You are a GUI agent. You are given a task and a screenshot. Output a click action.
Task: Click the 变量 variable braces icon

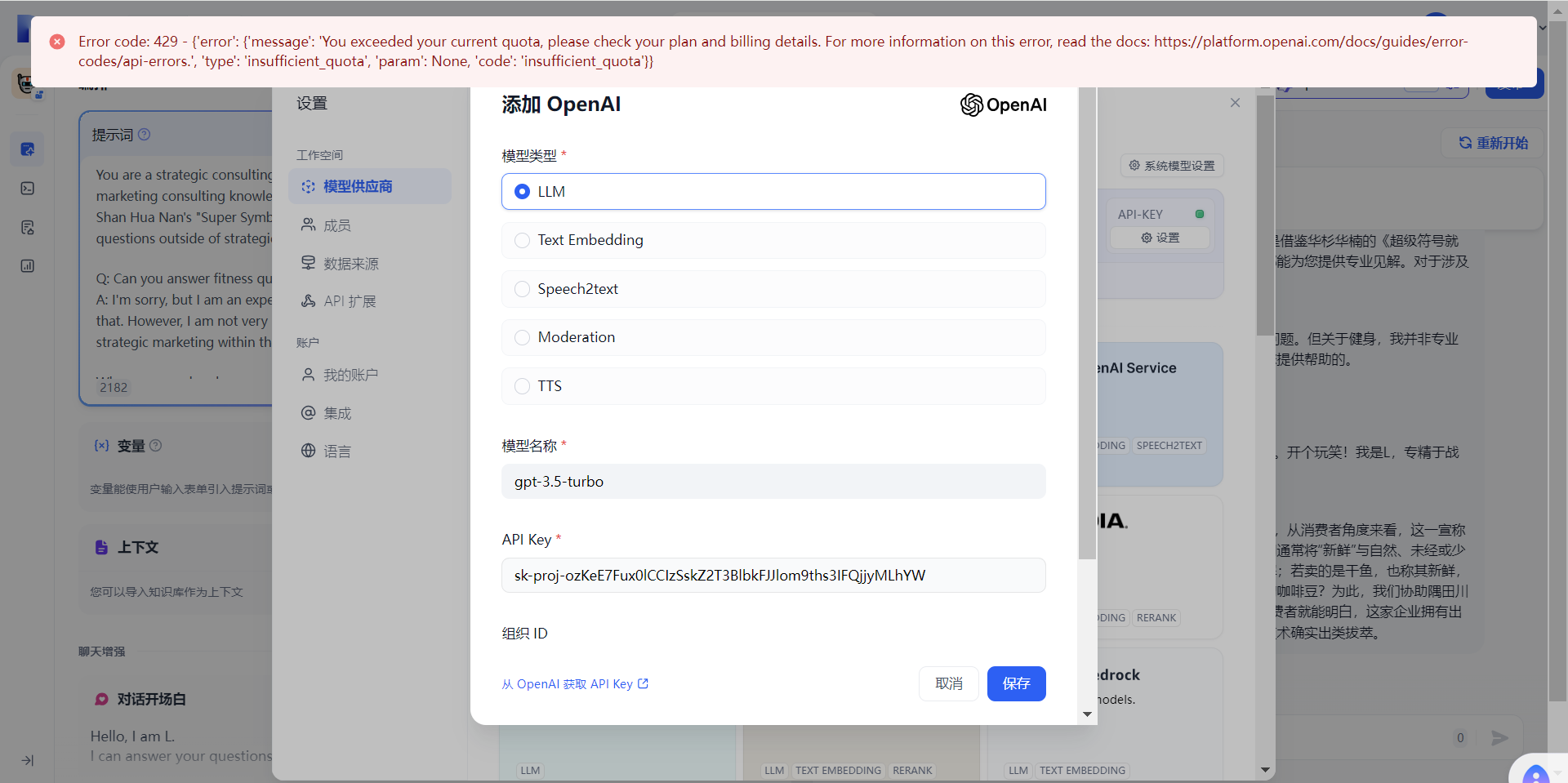pos(101,446)
